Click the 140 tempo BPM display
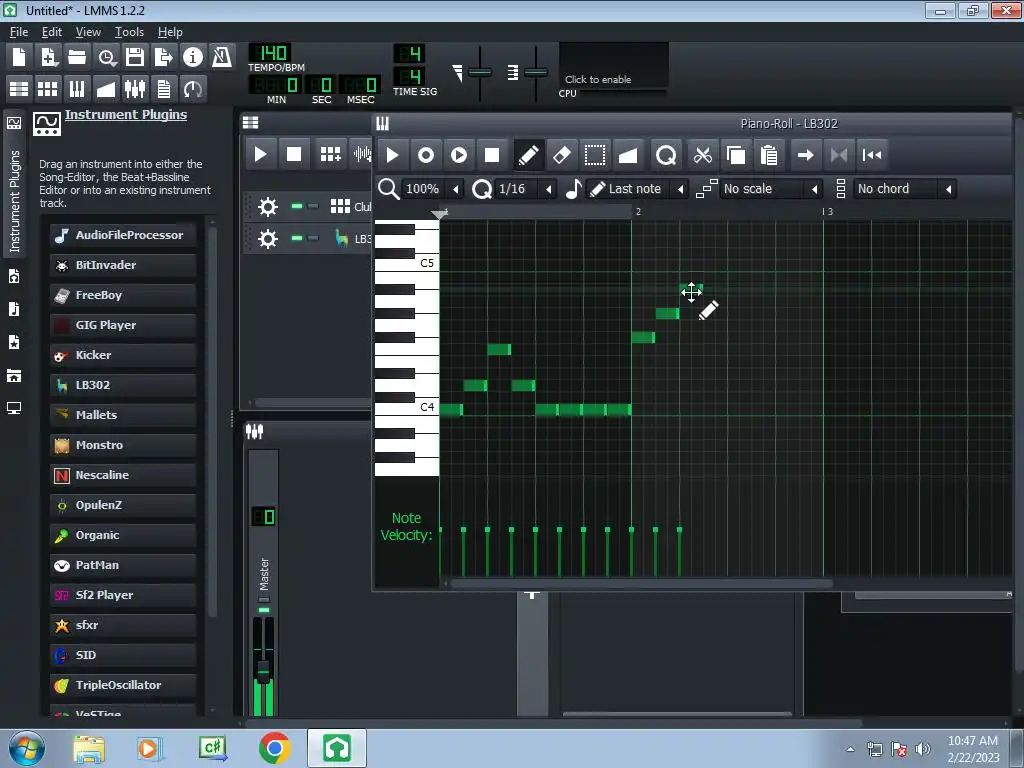 point(270,53)
